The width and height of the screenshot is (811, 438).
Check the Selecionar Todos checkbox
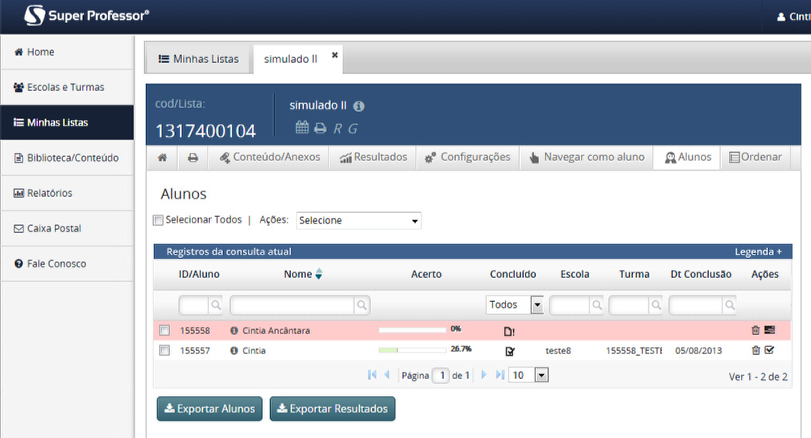(x=158, y=220)
